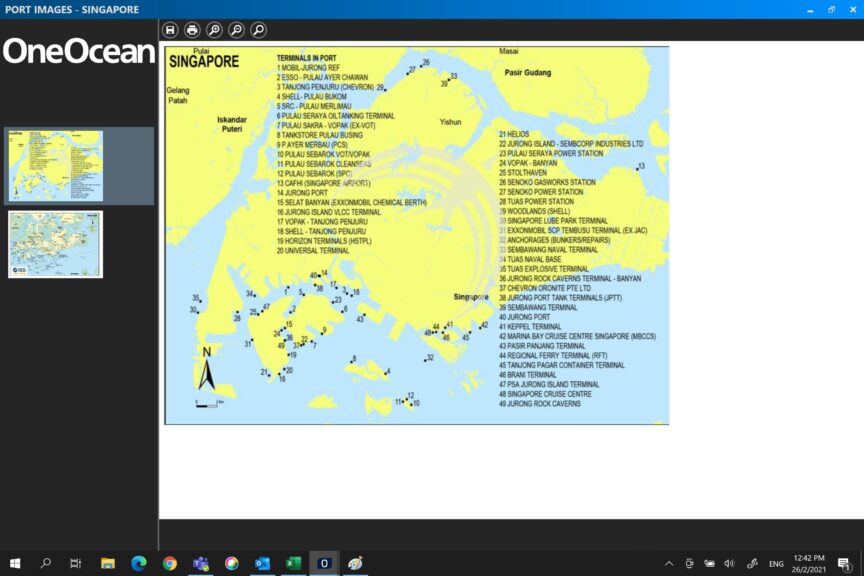The height and width of the screenshot is (576, 864).
Task: Launch Microsoft Edge from the taskbar
Action: click(138, 563)
